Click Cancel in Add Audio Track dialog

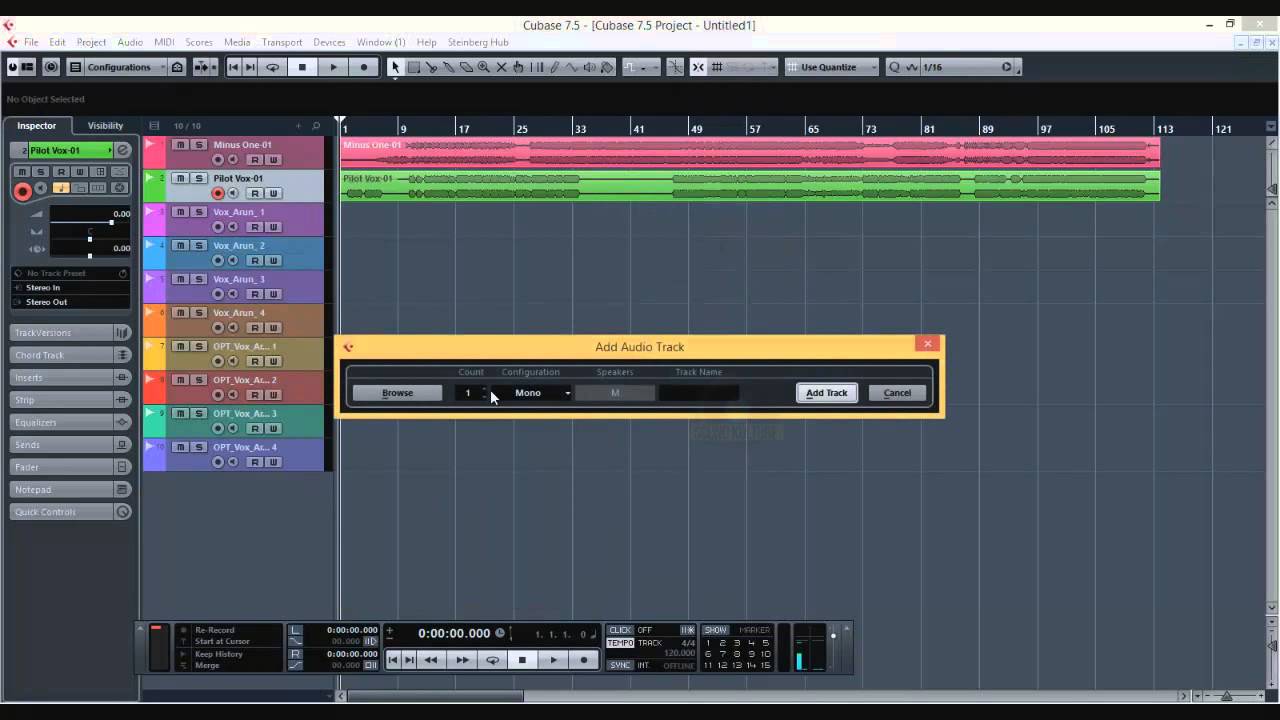click(x=897, y=393)
